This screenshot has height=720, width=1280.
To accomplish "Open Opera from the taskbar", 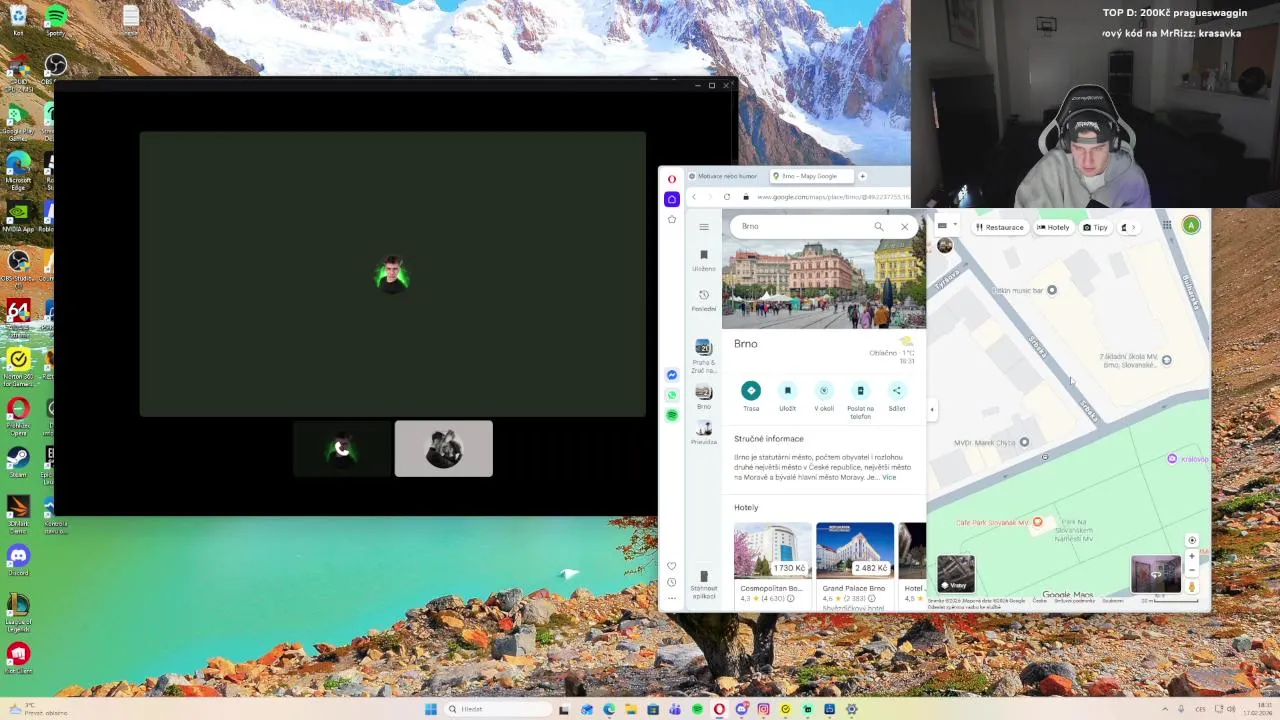I will point(719,709).
